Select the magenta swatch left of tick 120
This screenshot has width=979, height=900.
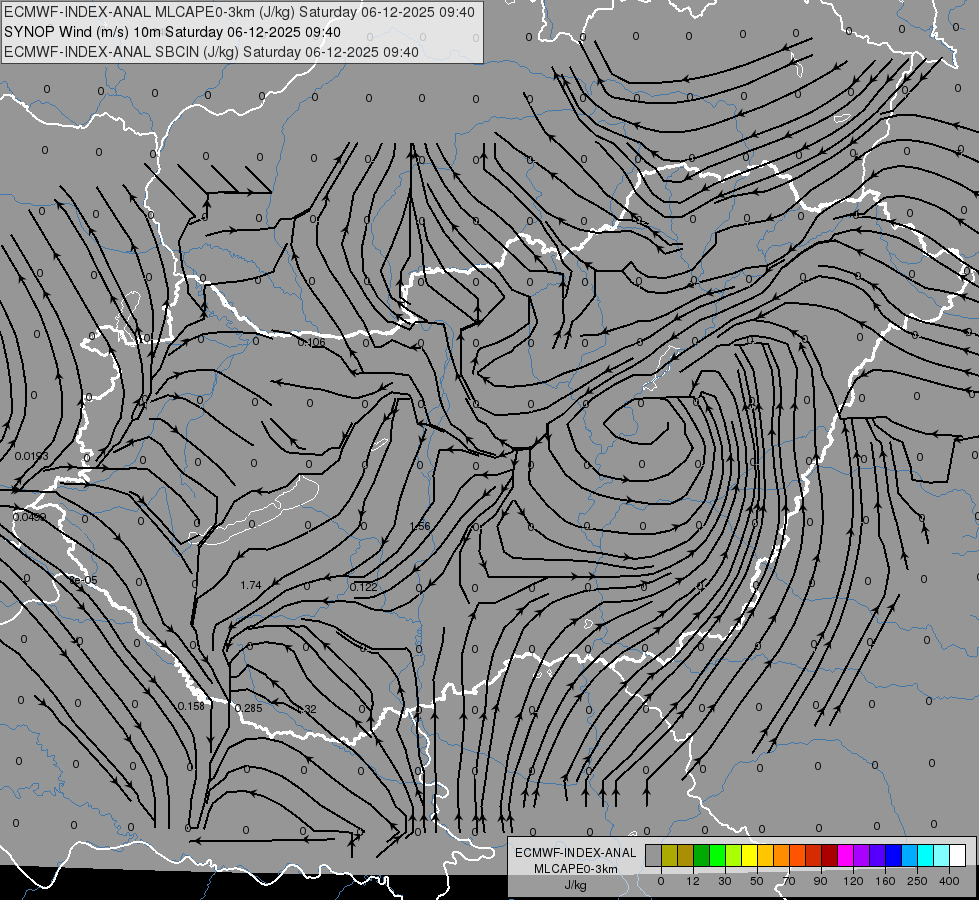click(846, 856)
